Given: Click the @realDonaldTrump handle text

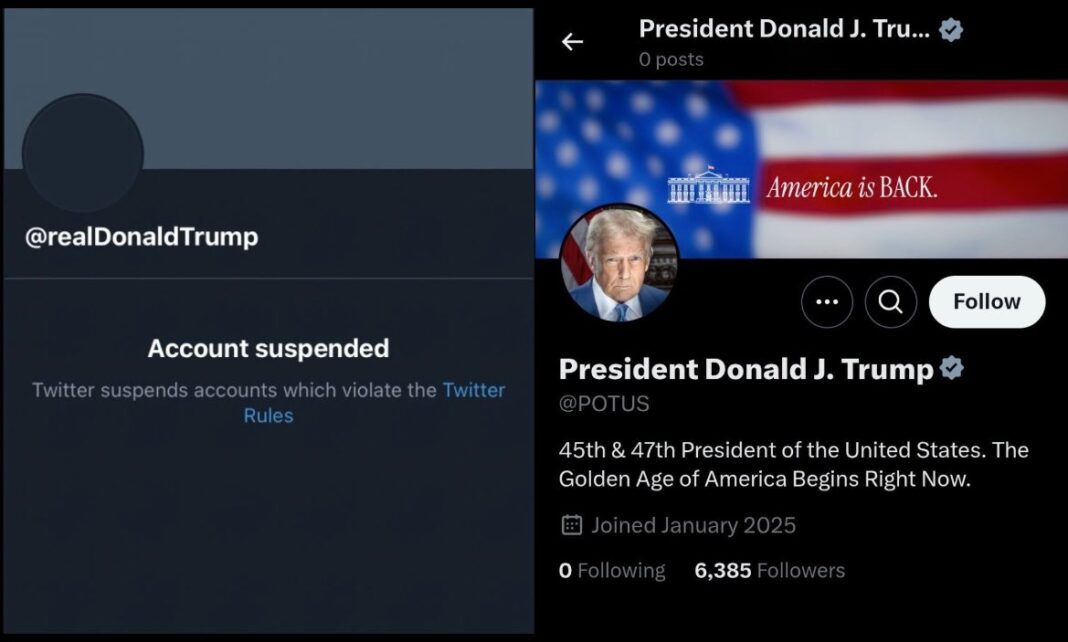Looking at the screenshot, I should pos(141,237).
